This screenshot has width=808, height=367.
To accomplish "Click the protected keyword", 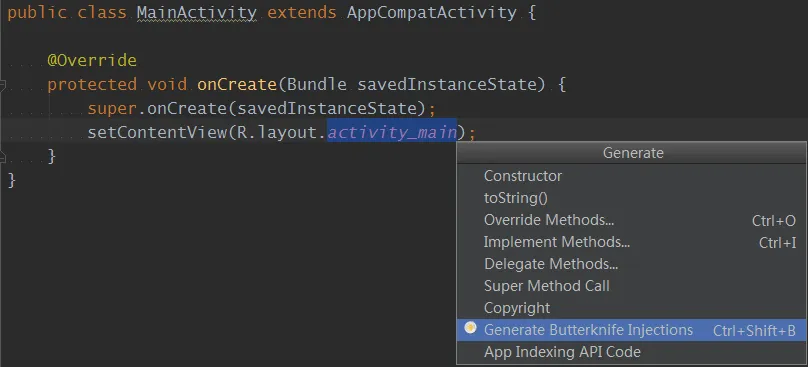I will tap(92, 85).
